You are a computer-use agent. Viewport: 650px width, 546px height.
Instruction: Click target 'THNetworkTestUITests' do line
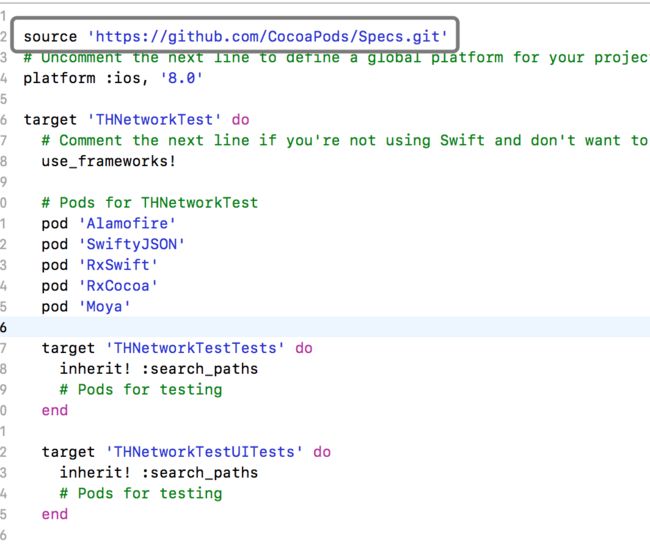pos(186,451)
